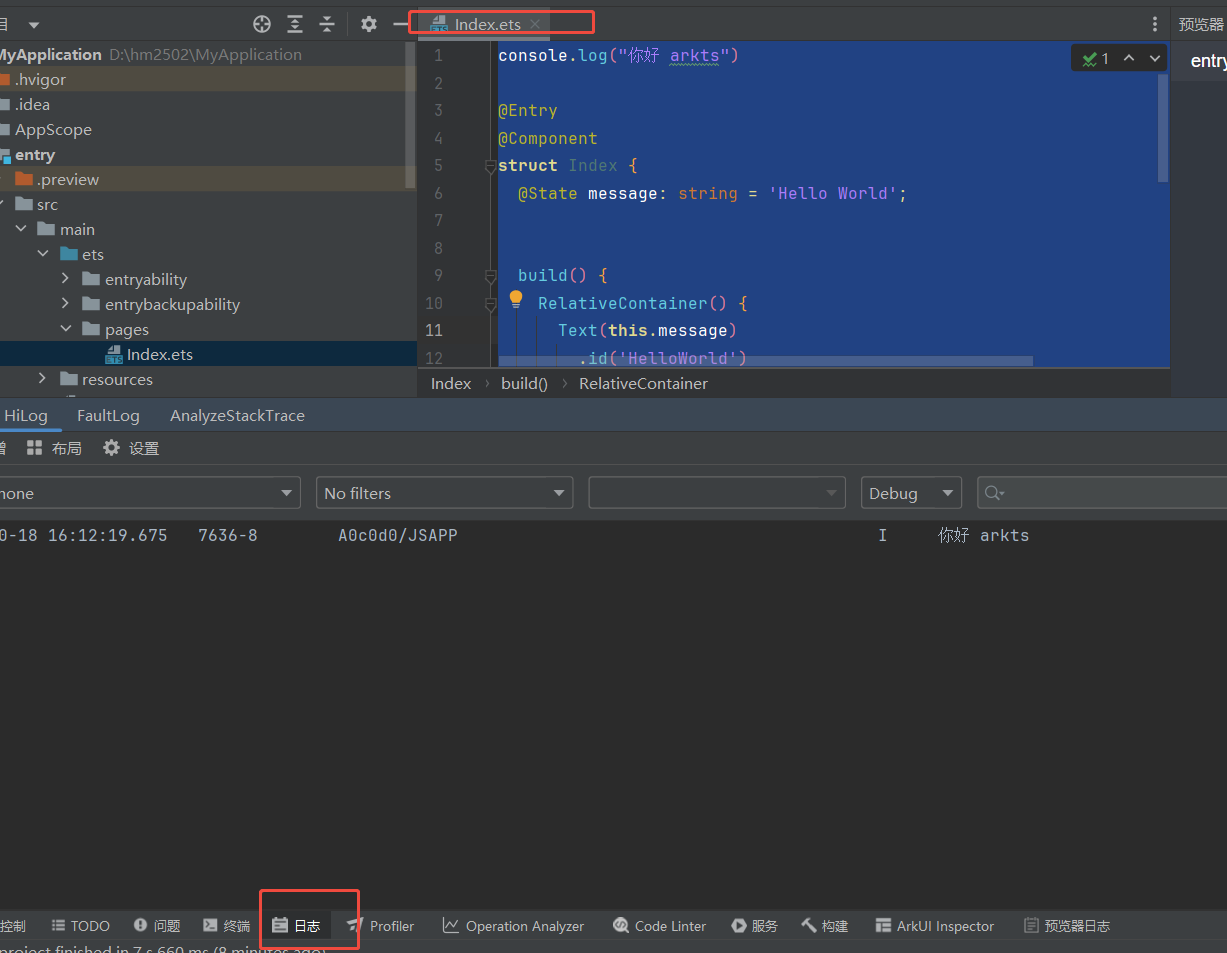The height and width of the screenshot is (953, 1227).
Task: Expand the resources folder
Action: (x=42, y=379)
